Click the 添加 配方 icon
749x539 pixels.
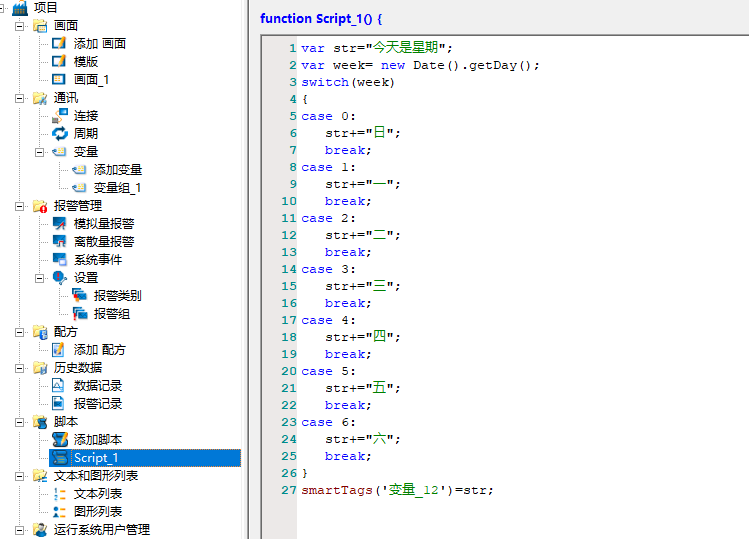(58, 350)
